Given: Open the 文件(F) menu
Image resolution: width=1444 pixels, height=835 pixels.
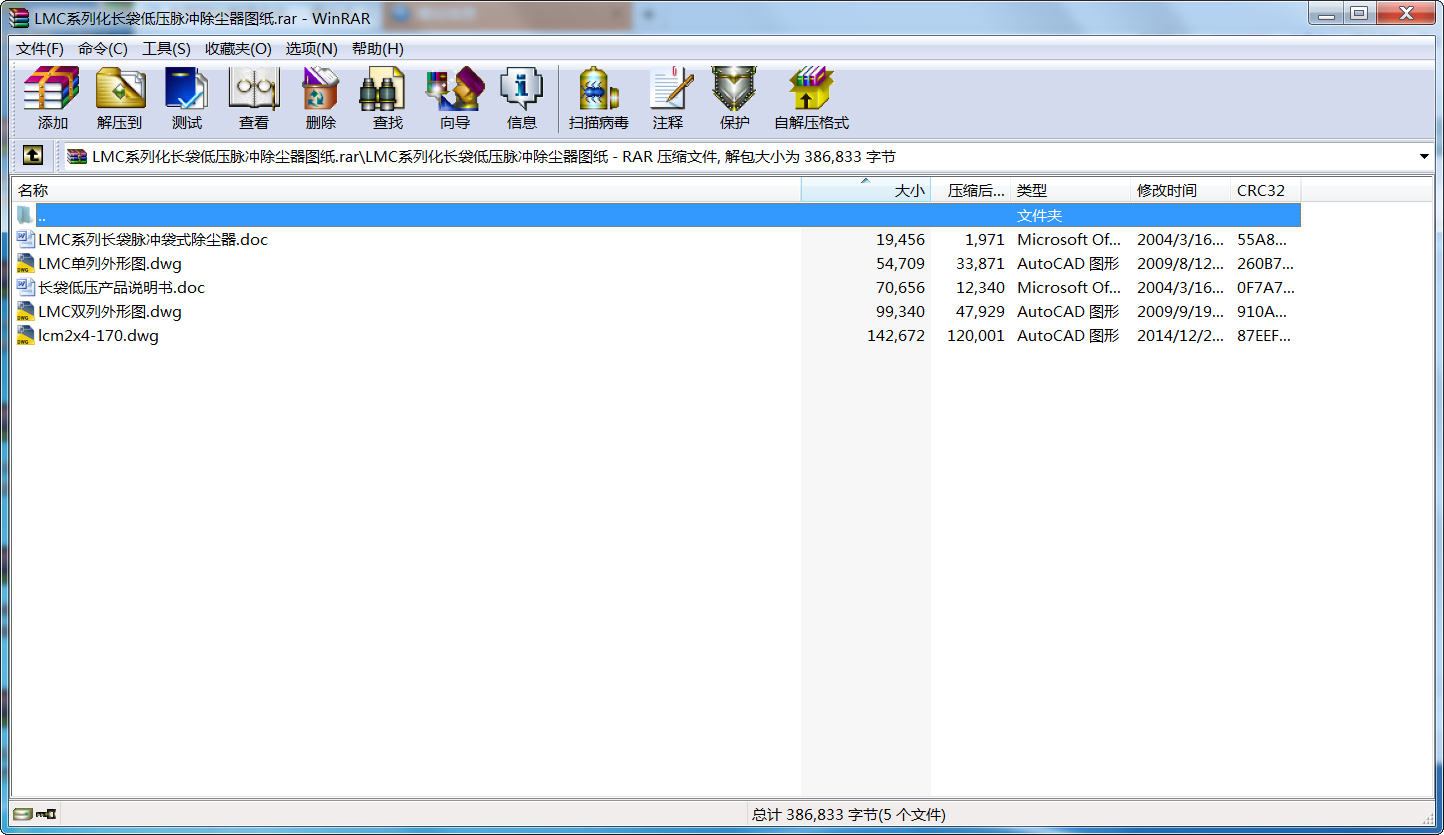Looking at the screenshot, I should click(40, 49).
